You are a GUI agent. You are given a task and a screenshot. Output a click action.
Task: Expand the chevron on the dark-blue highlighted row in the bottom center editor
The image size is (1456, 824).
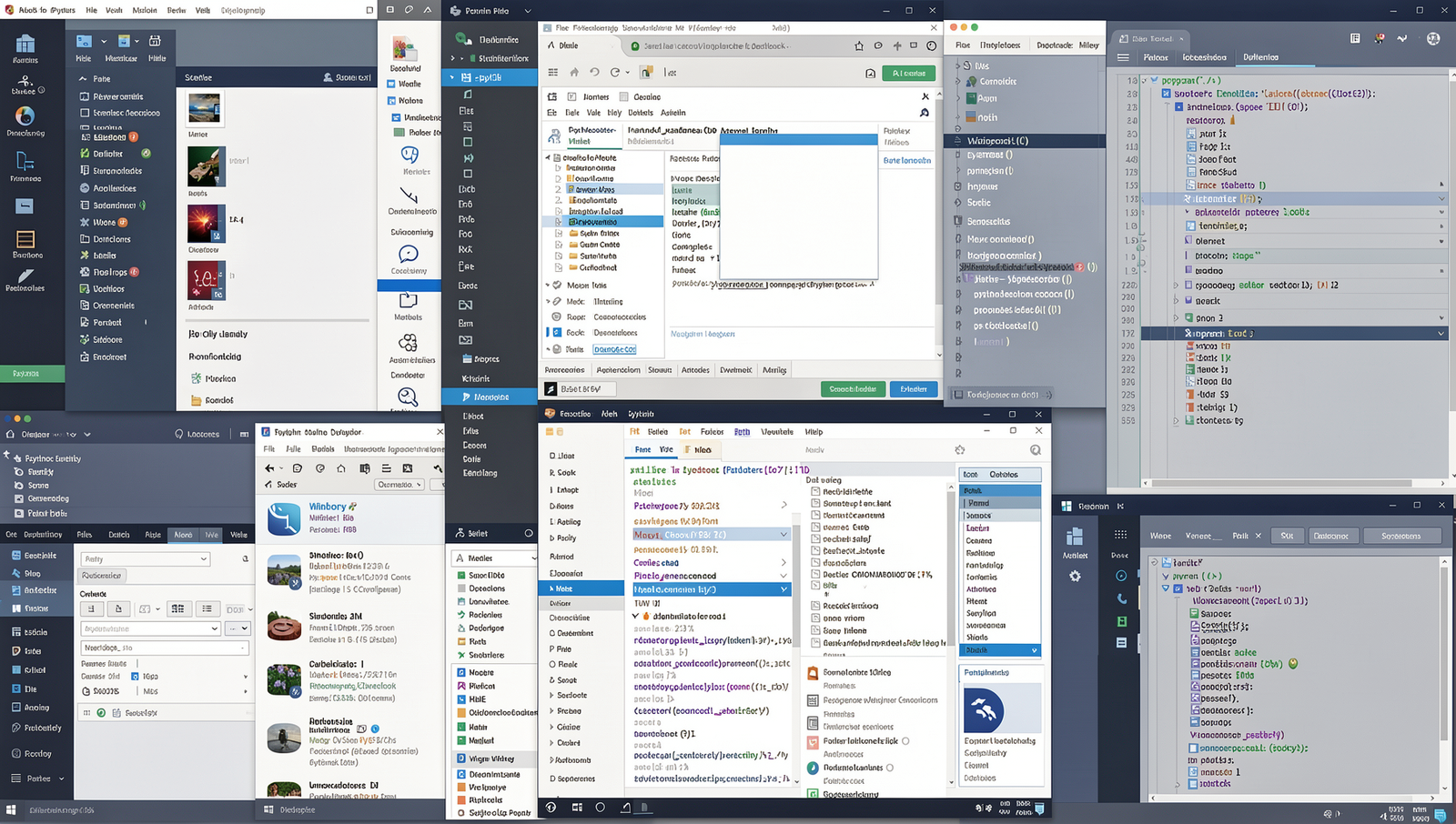point(784,589)
